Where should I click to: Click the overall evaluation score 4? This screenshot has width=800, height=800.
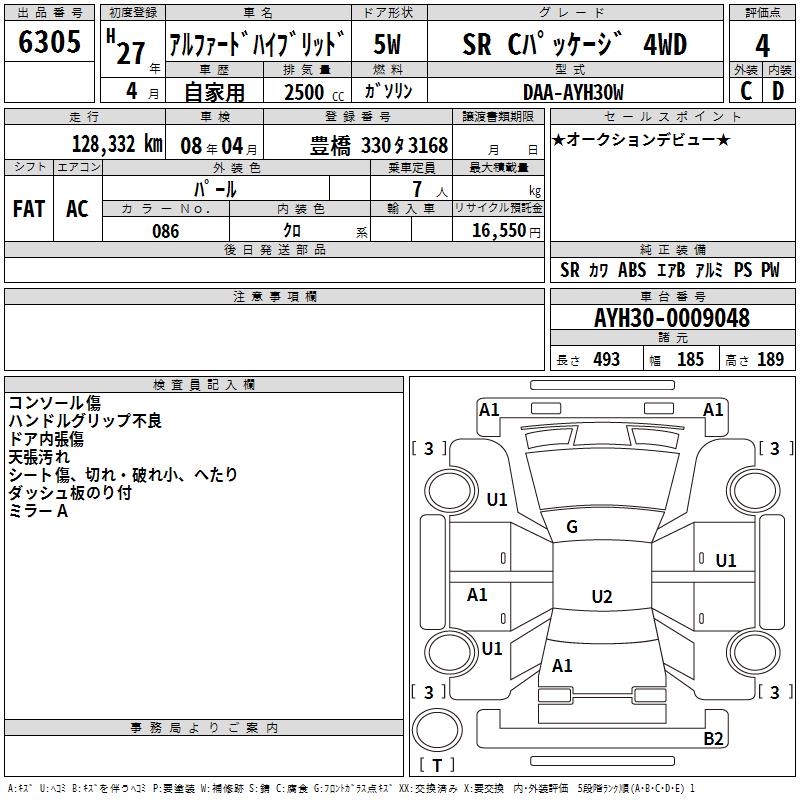tap(762, 45)
